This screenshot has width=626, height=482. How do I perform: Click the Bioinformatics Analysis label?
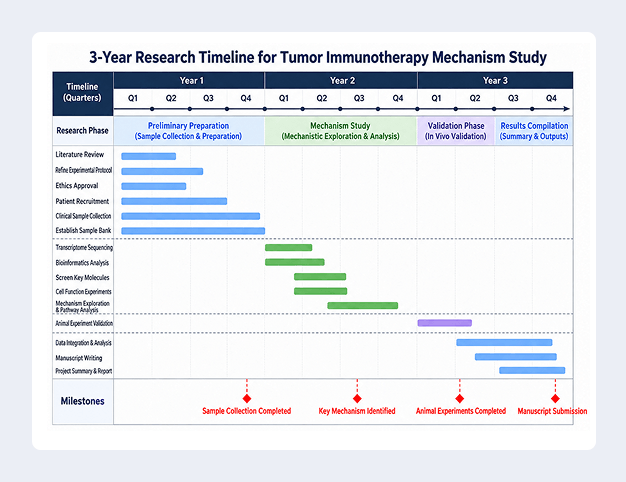coord(82,263)
